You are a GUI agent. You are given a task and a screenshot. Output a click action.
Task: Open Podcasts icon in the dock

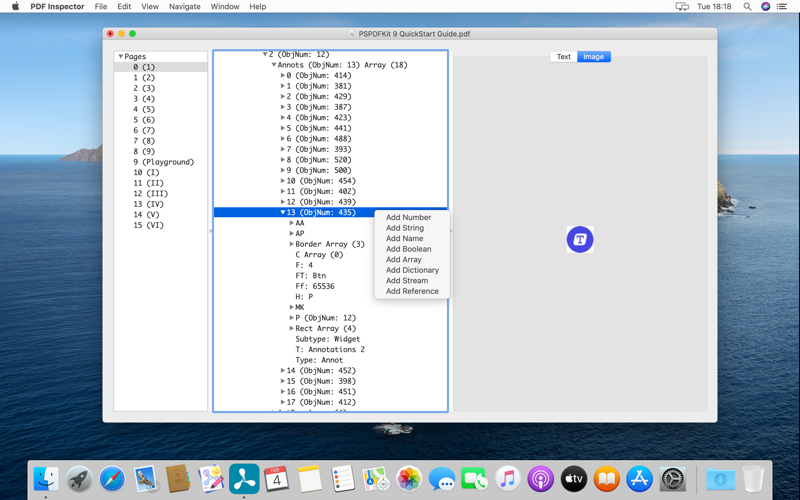point(540,479)
